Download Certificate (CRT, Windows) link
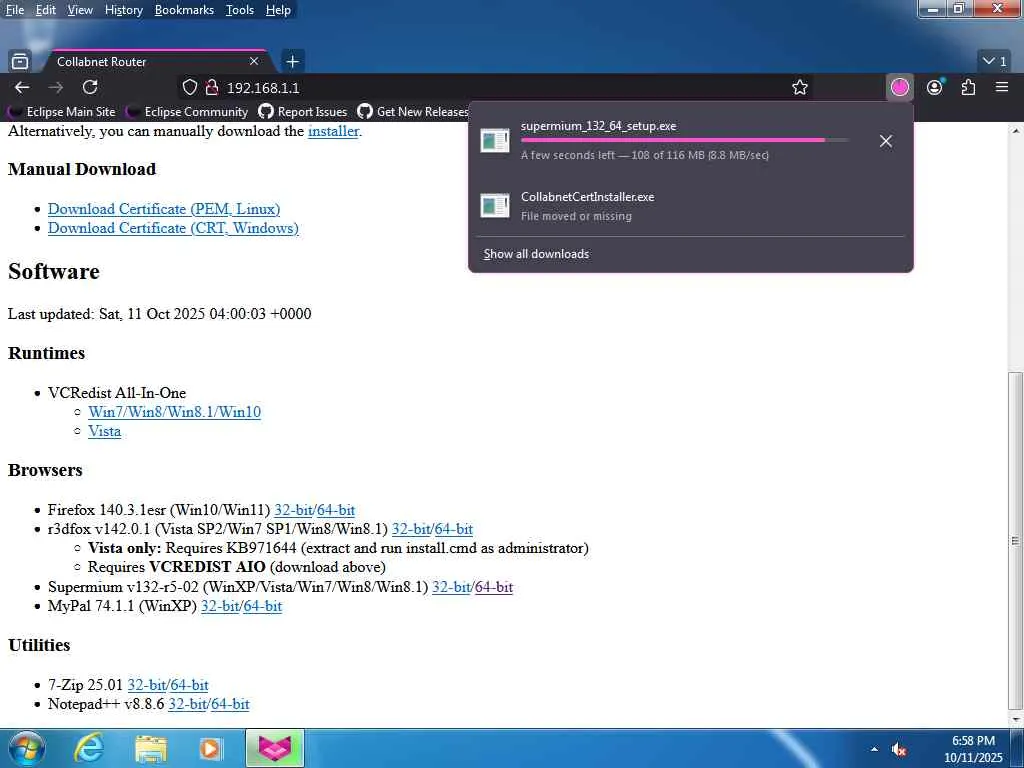Image resolution: width=1024 pixels, height=768 pixels. 173,228
